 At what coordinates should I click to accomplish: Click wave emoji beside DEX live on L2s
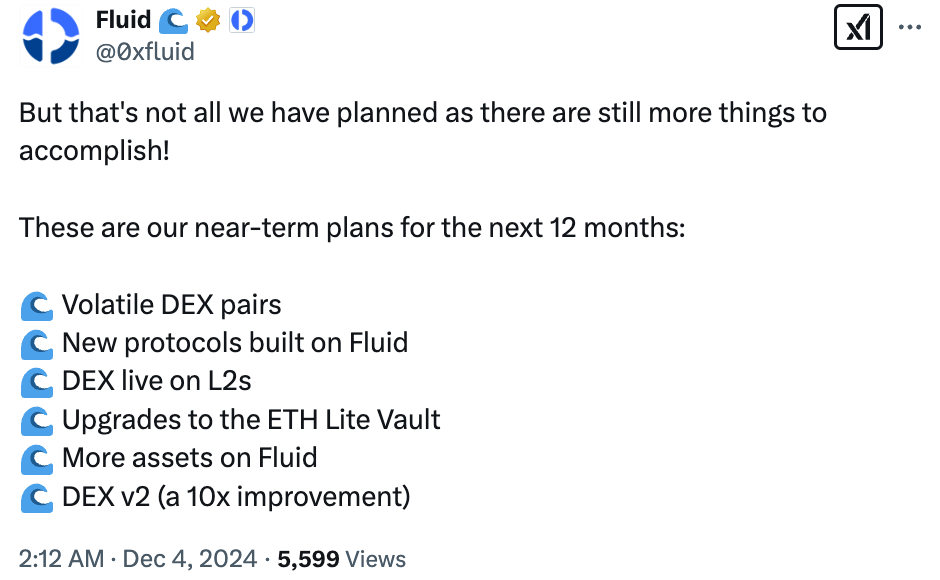36,381
